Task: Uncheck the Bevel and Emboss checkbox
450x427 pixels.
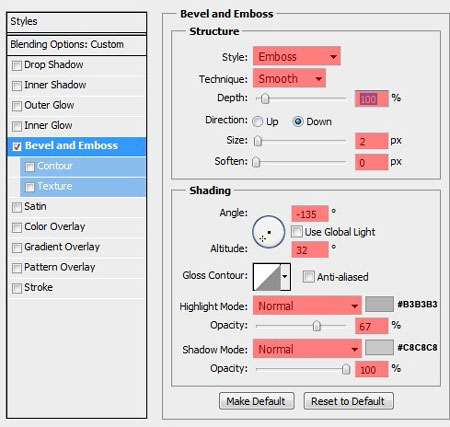Action: pos(17,146)
